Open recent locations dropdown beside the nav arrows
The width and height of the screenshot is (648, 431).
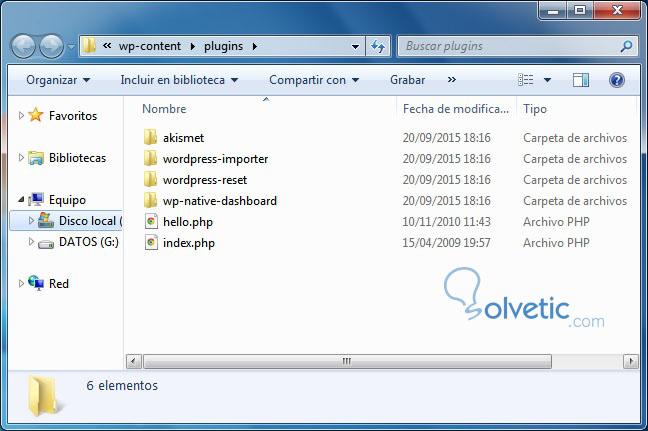tap(71, 47)
